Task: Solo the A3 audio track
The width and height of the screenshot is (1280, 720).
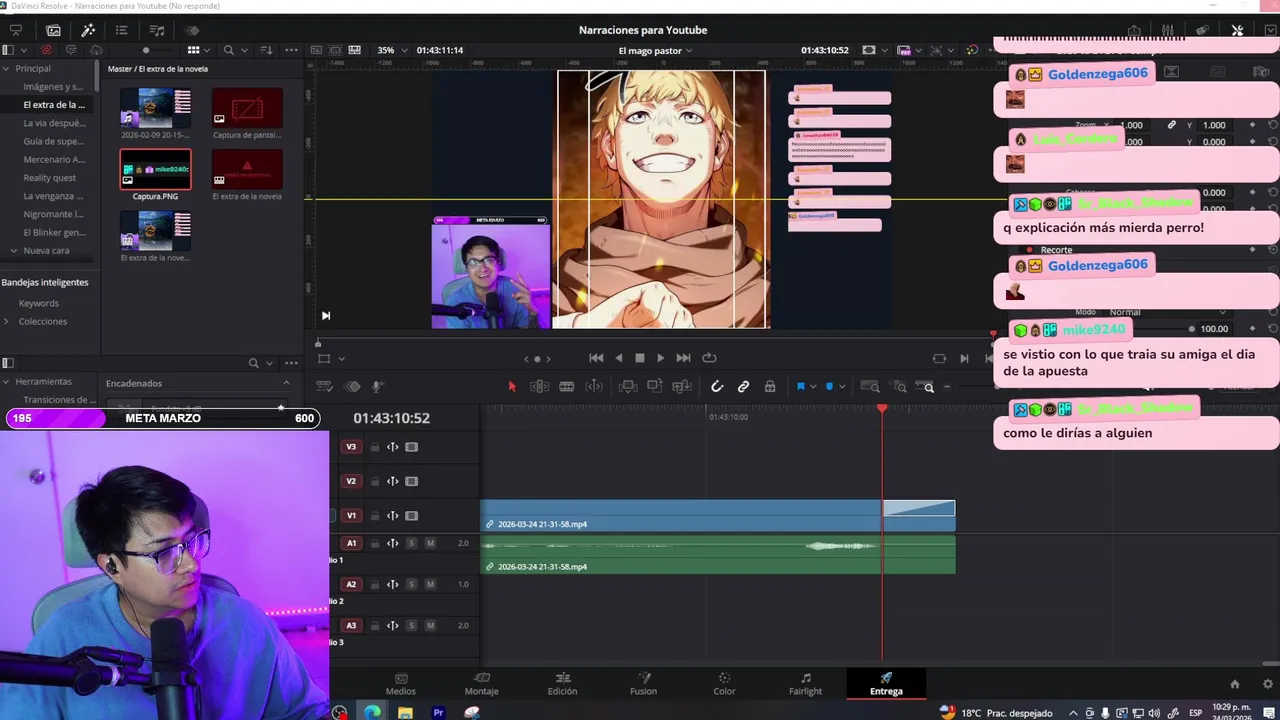Action: [411, 625]
